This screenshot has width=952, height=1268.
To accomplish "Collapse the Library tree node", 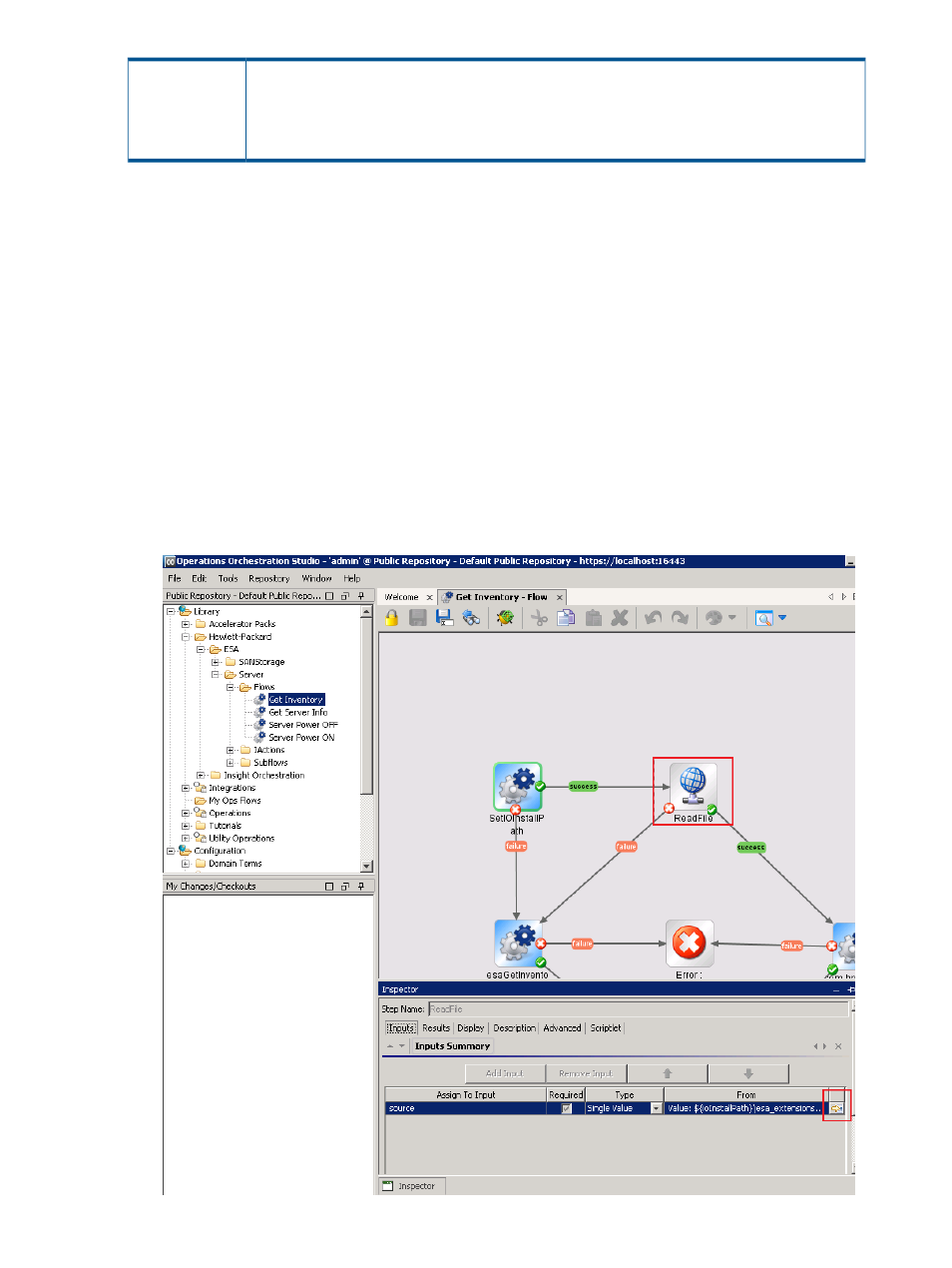I will (x=171, y=611).
